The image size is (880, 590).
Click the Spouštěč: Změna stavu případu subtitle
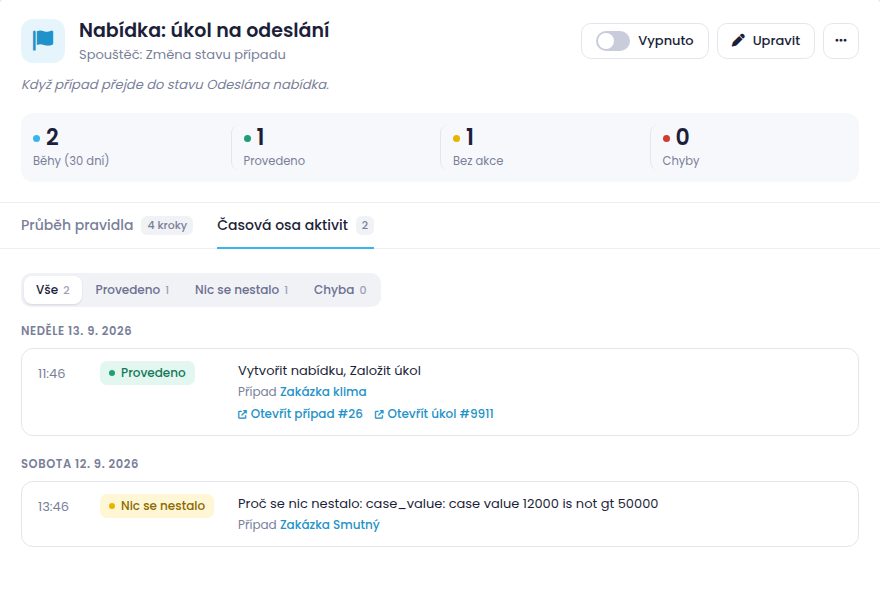coord(182,55)
